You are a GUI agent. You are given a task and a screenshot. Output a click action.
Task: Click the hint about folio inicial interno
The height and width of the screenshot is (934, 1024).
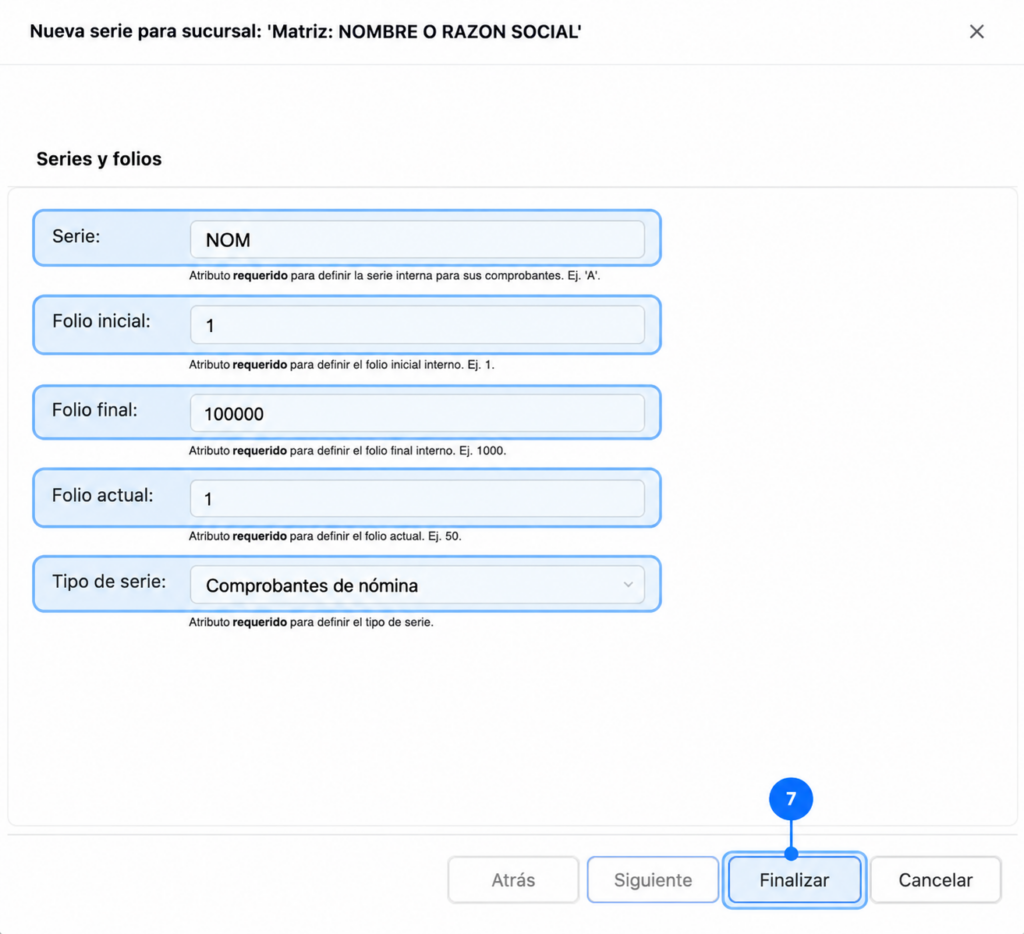(x=342, y=364)
